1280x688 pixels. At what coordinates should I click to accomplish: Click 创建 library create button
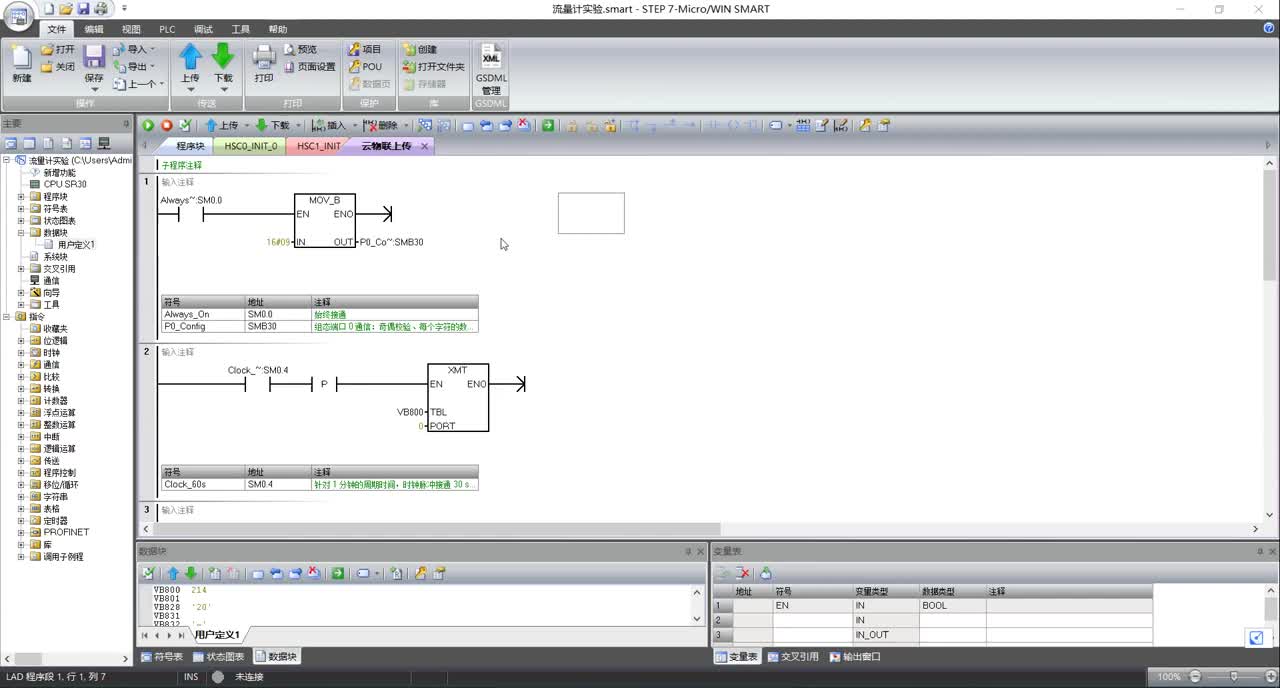pos(420,49)
